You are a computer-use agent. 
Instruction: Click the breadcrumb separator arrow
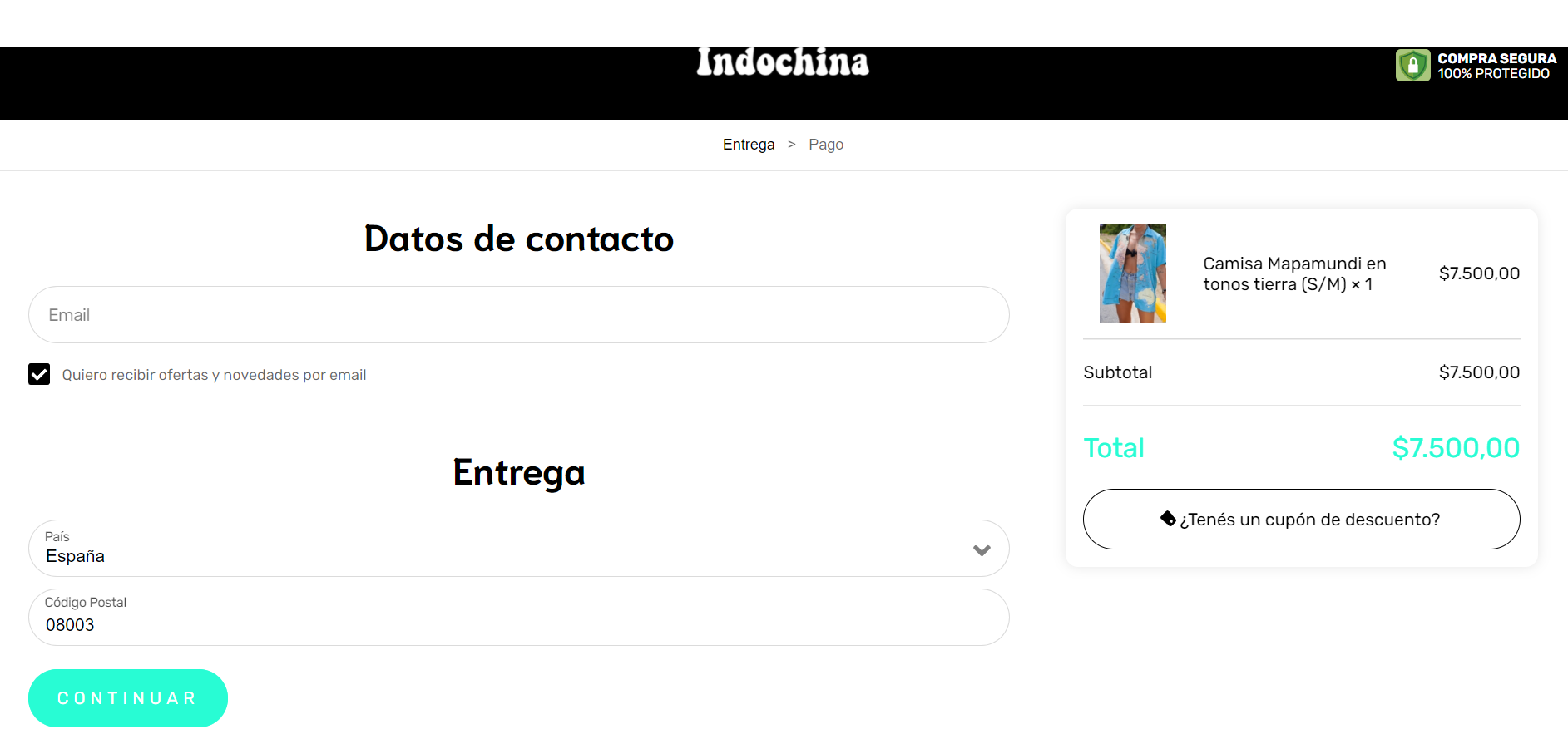pyautogui.click(x=792, y=145)
